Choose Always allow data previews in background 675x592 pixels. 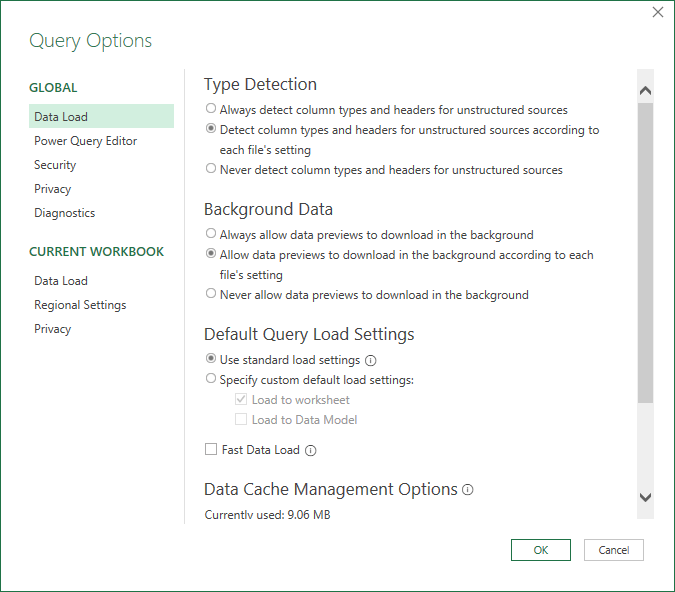211,233
